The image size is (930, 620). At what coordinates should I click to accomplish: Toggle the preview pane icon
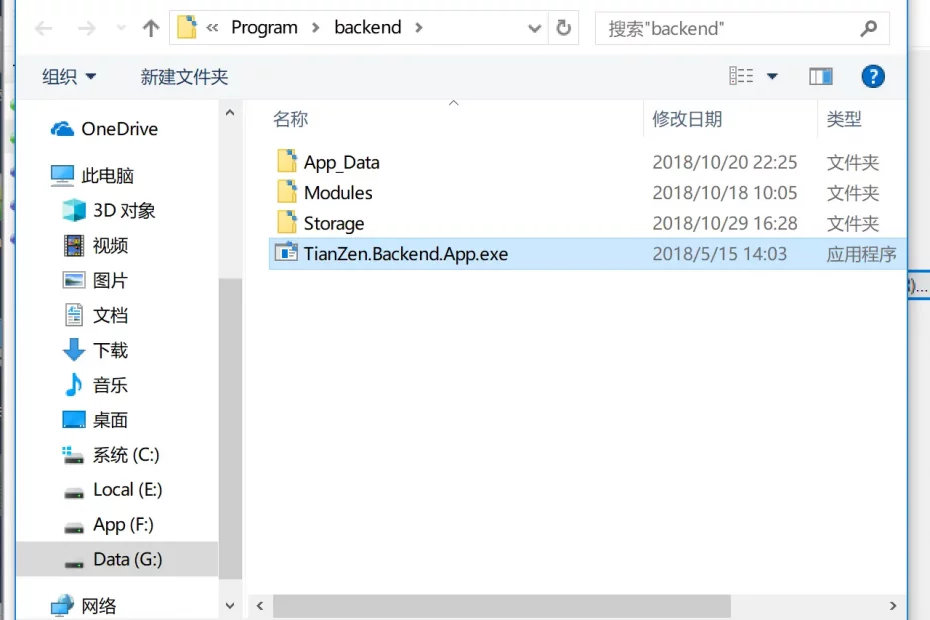click(x=821, y=76)
